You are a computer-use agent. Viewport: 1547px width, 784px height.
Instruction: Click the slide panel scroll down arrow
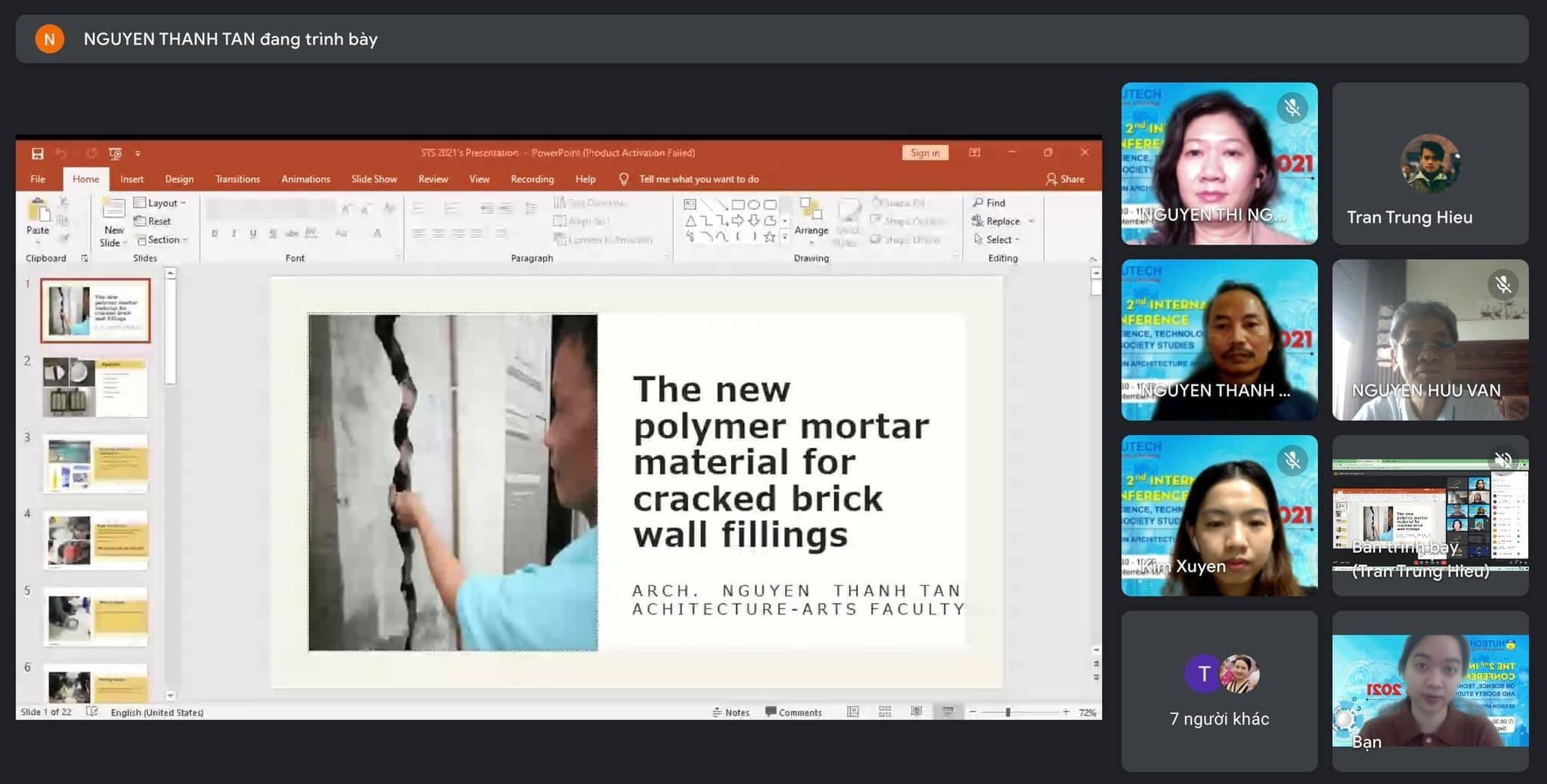170,696
